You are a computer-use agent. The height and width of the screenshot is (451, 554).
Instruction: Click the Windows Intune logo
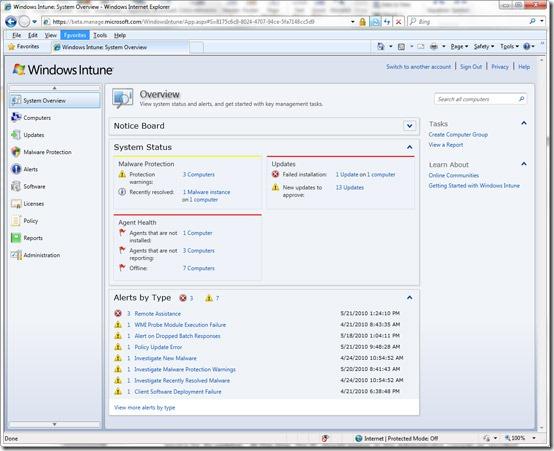click(63, 70)
